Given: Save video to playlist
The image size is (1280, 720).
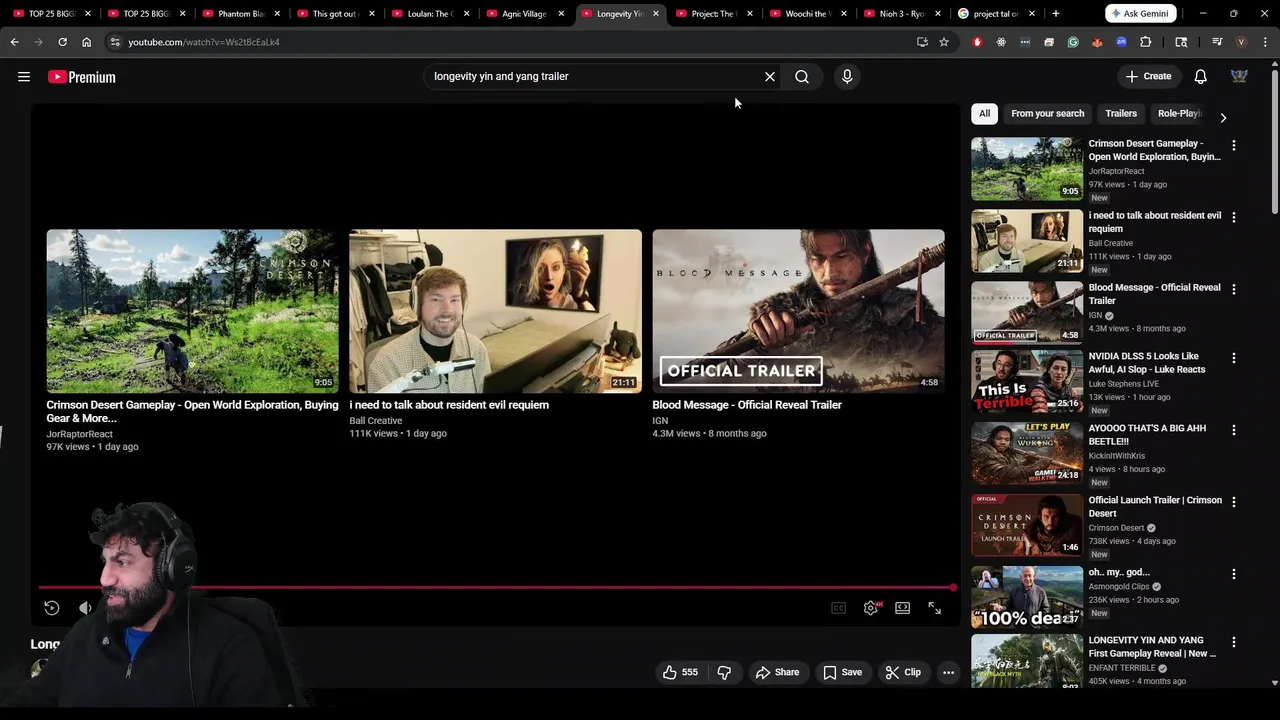Looking at the screenshot, I should [843, 673].
